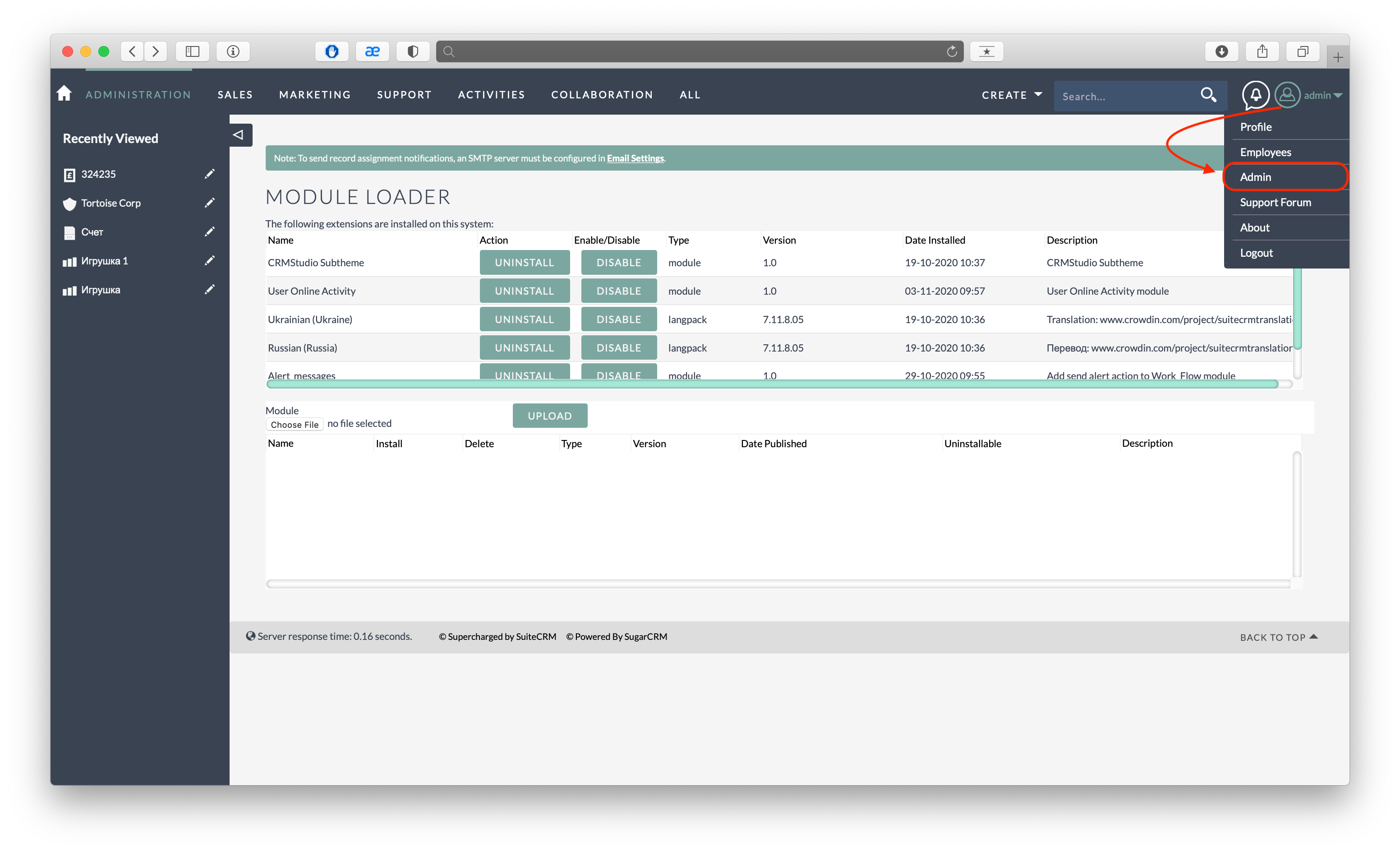This screenshot has height=852, width=1400.
Task: Click the info circle toolbar icon
Action: (x=233, y=51)
